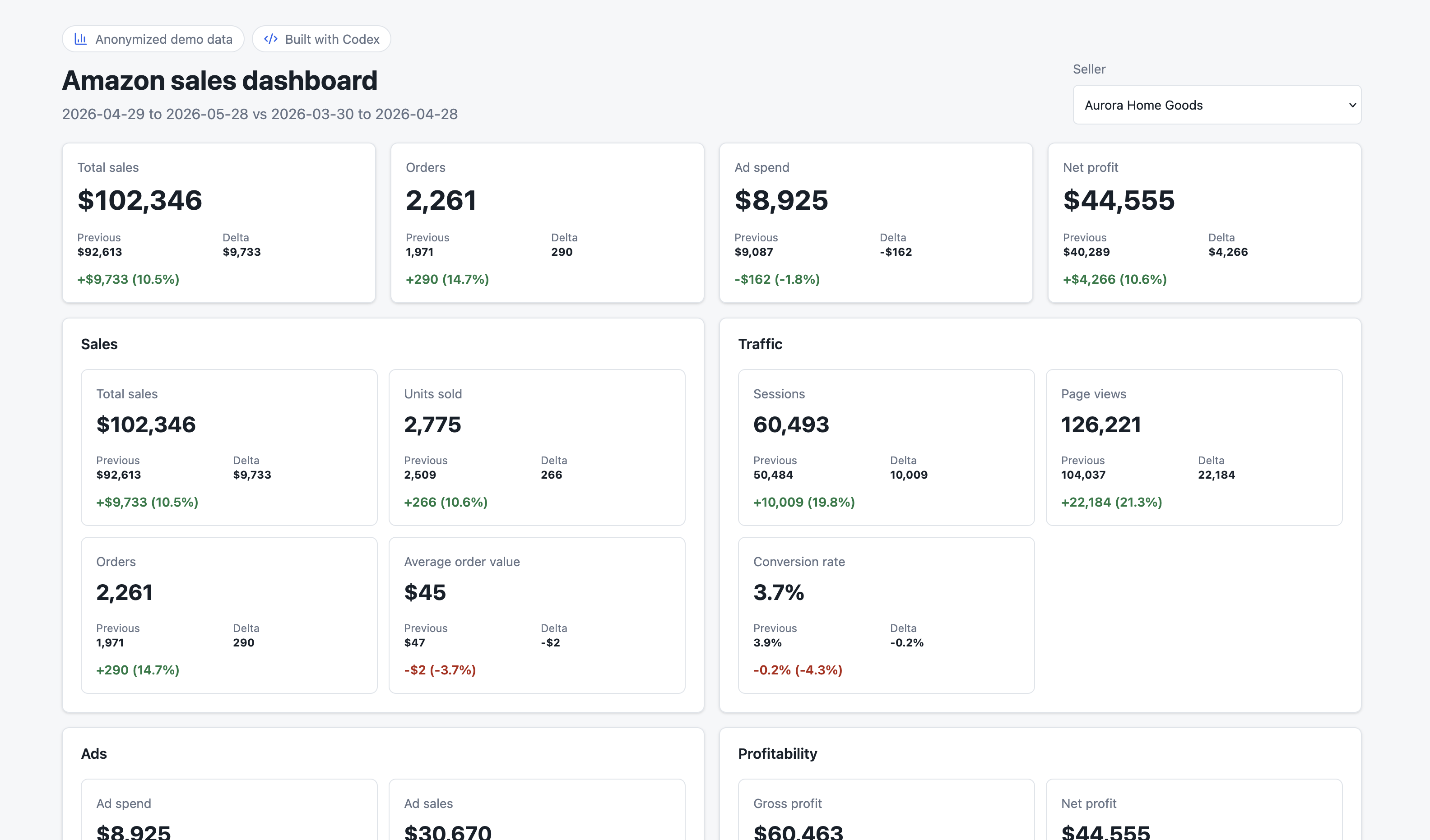Click the "Gross profit" card label

788,804
